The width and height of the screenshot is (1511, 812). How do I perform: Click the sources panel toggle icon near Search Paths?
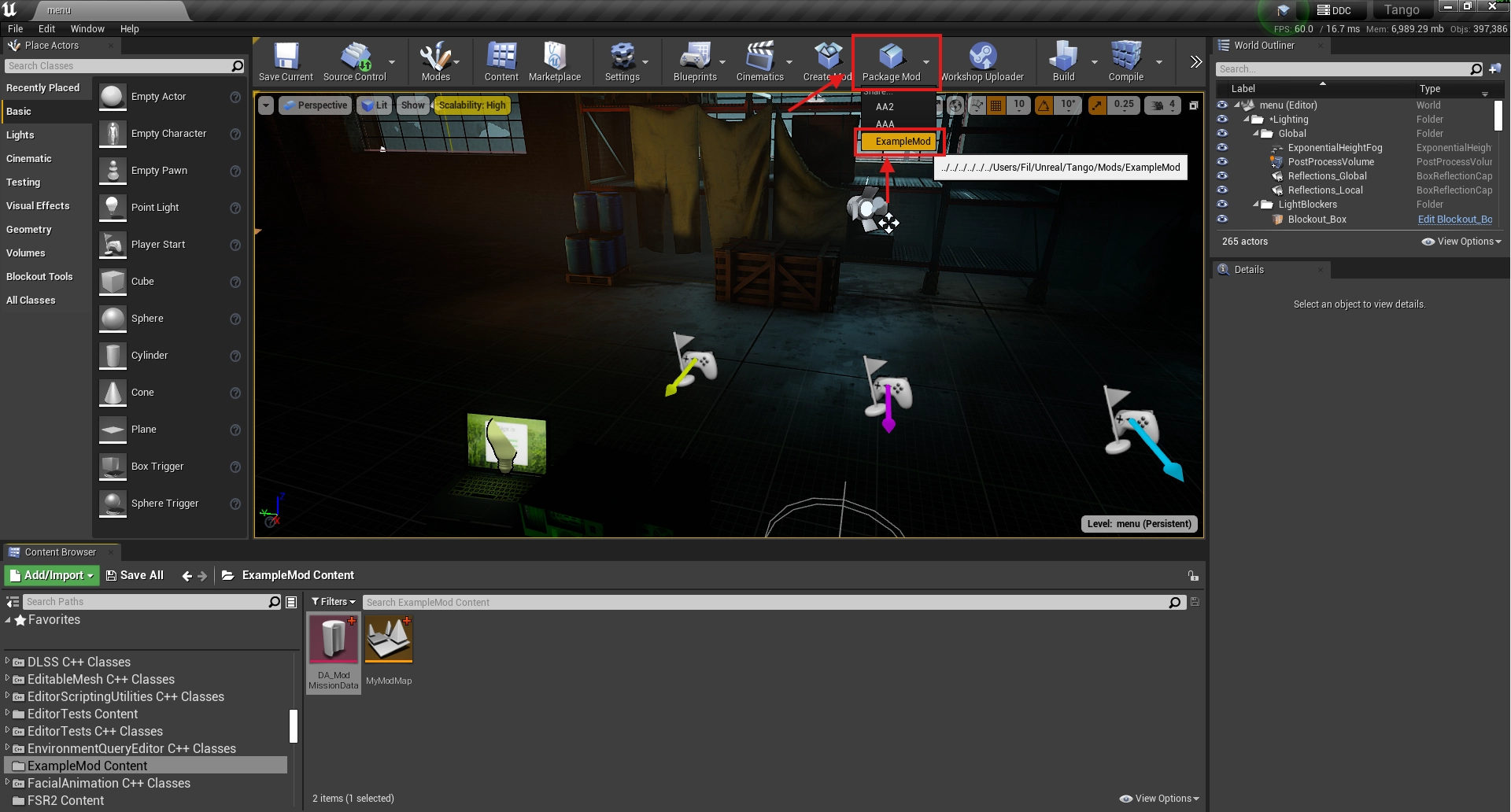(13, 602)
